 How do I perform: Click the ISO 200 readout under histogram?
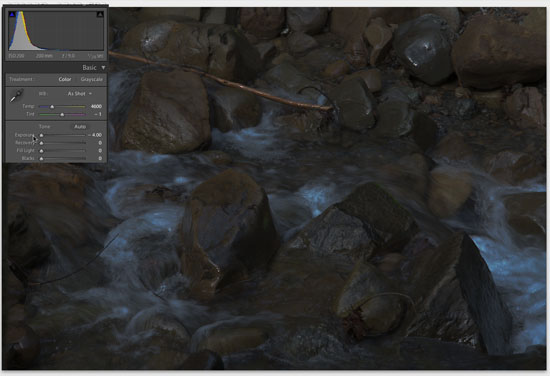16,56
